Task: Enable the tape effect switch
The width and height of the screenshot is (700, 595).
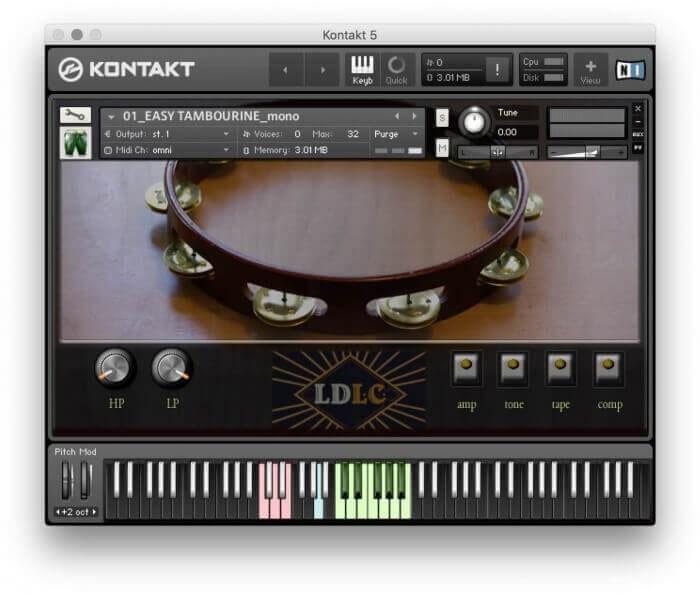Action: 560,369
